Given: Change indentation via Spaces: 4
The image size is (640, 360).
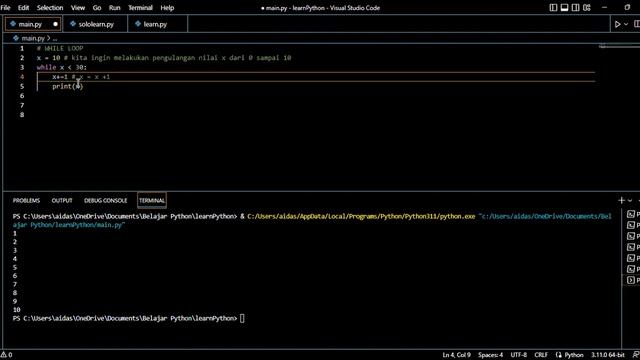Looking at the screenshot, I should tap(490, 355).
